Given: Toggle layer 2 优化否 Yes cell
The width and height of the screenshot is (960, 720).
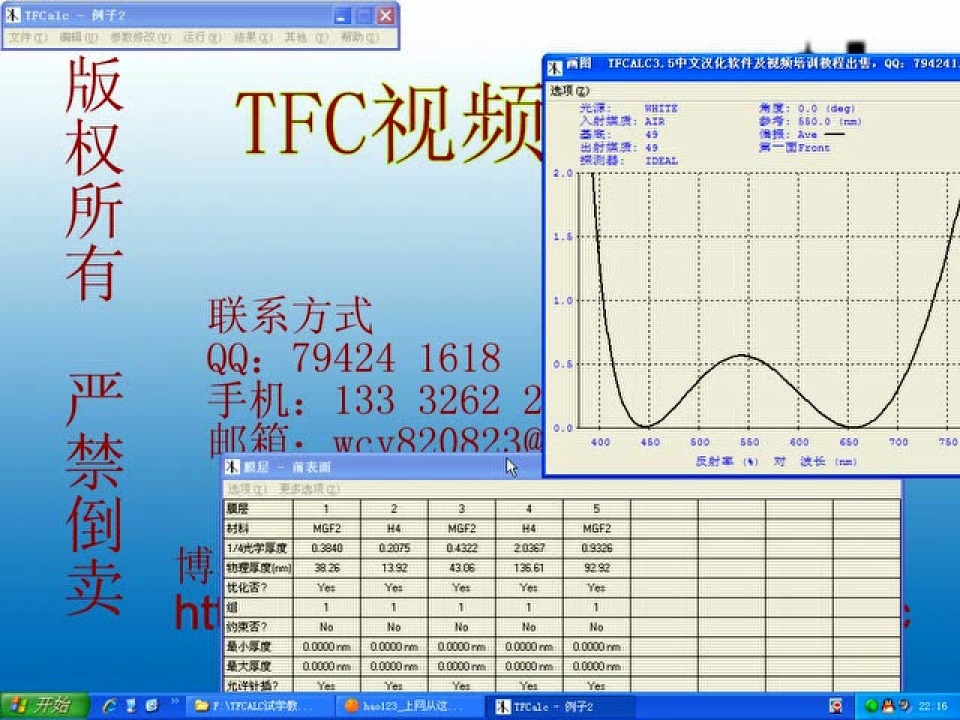Looking at the screenshot, I should tap(394, 587).
